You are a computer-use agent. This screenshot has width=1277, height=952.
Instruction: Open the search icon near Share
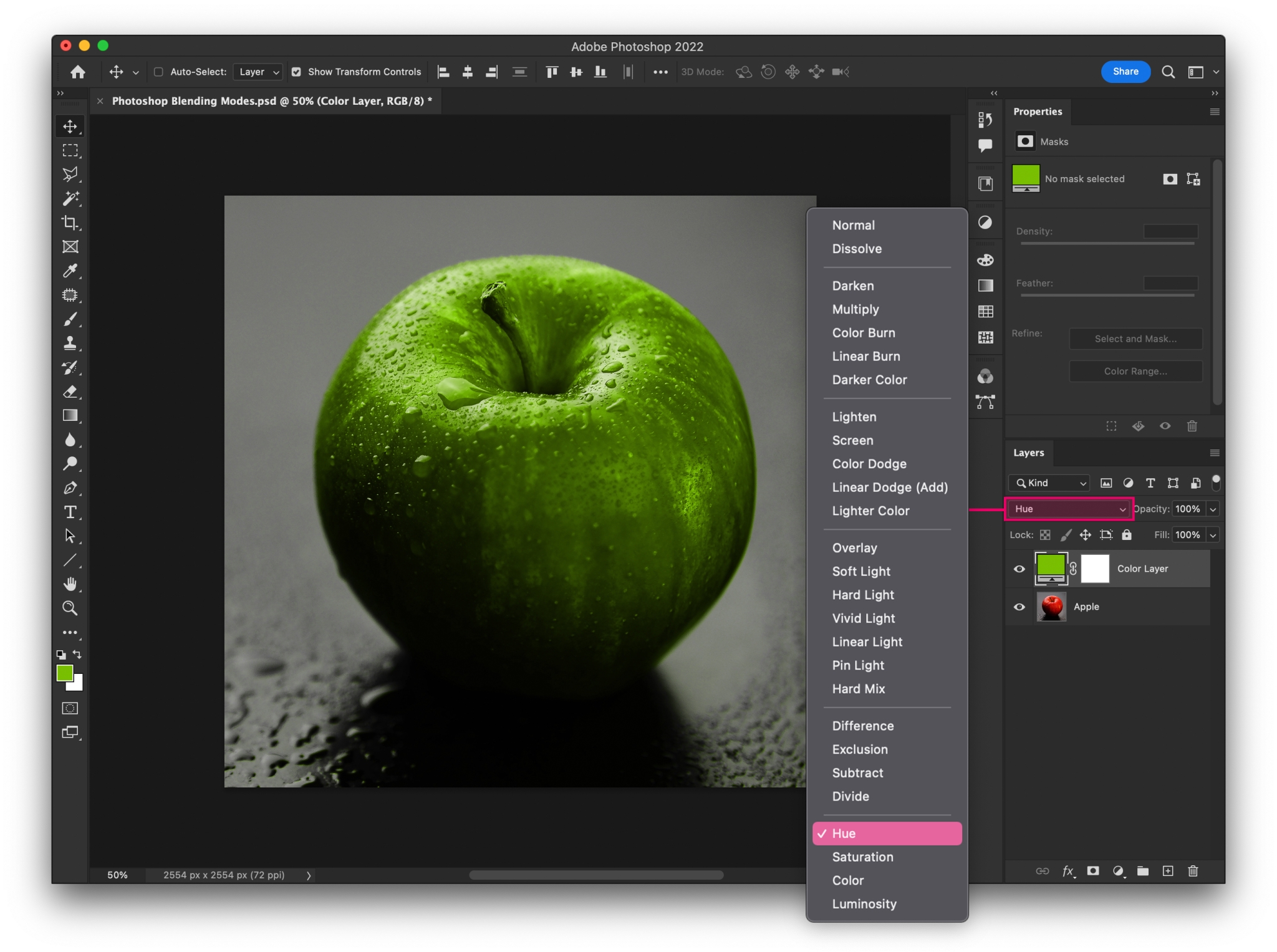point(1169,72)
